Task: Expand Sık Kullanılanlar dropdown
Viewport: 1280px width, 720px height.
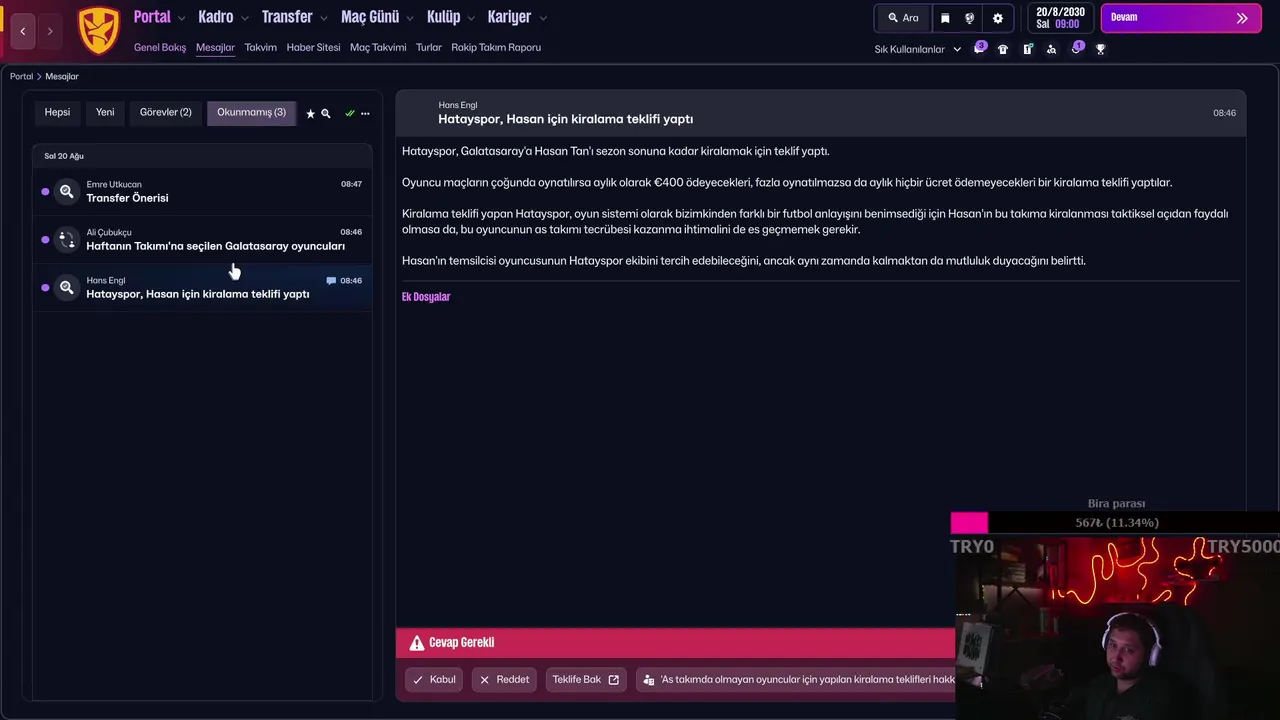Action: pyautogui.click(x=917, y=49)
